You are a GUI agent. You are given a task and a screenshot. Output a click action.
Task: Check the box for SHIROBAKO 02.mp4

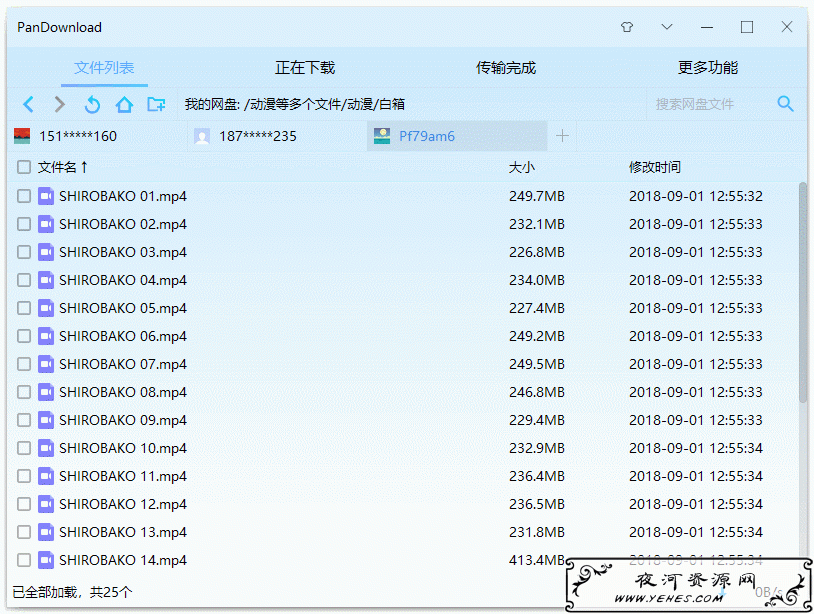[24, 224]
